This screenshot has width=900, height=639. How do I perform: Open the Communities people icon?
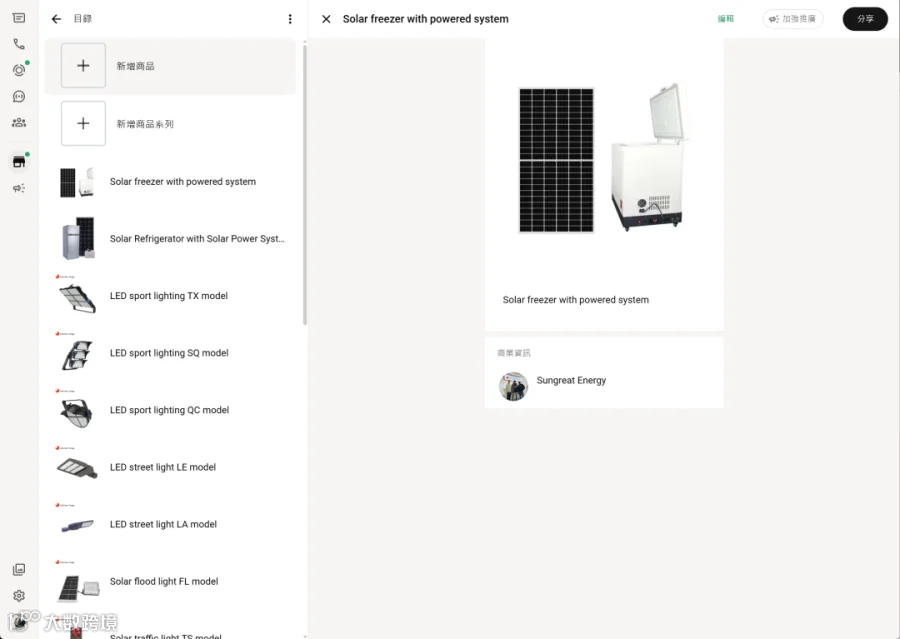point(19,122)
